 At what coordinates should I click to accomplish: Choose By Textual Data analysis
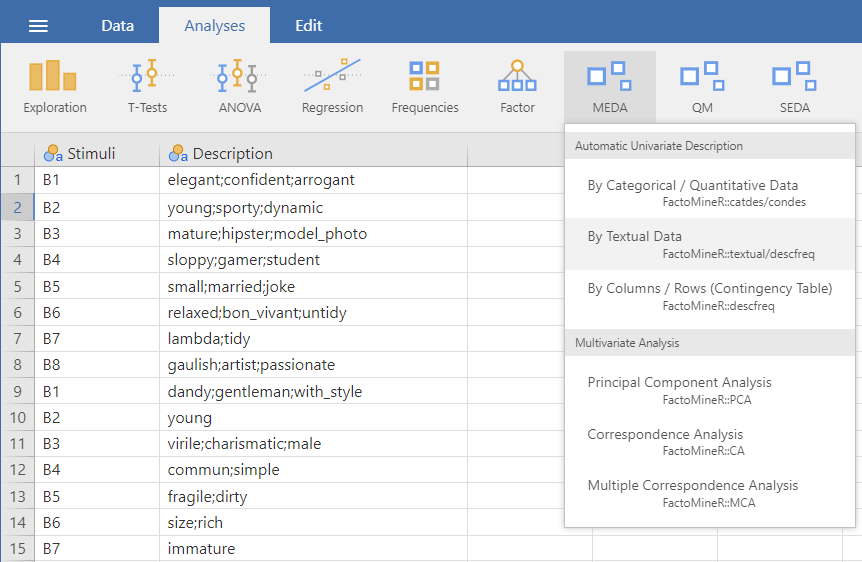pyautogui.click(x=710, y=244)
